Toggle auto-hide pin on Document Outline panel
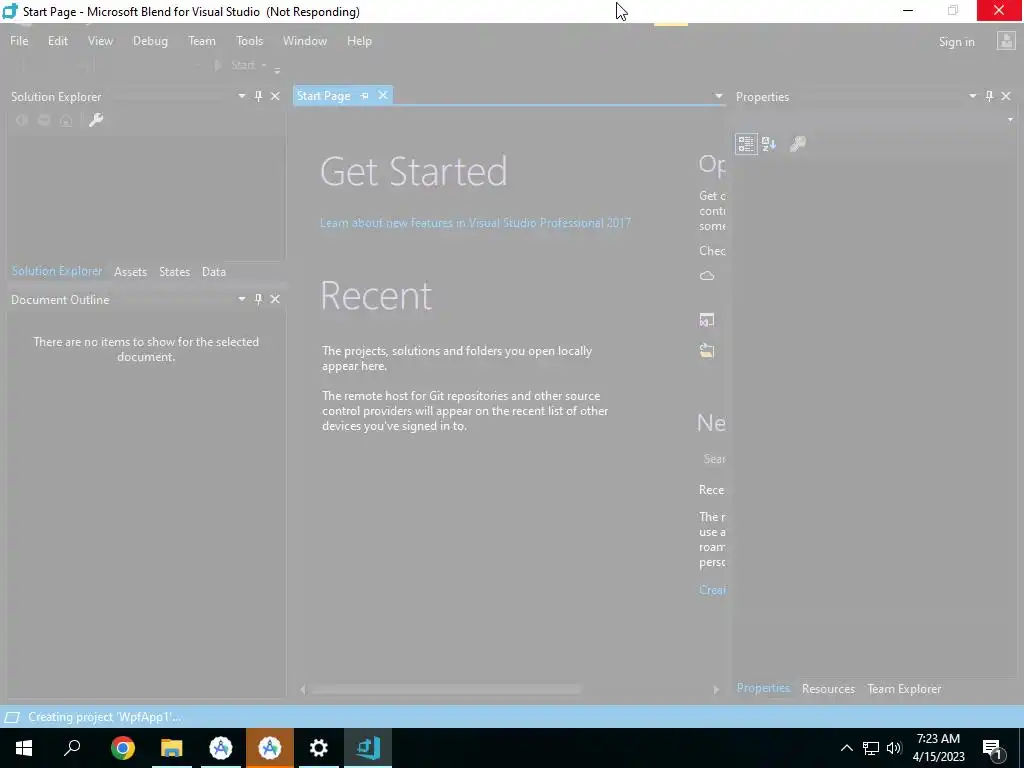 pyautogui.click(x=259, y=298)
